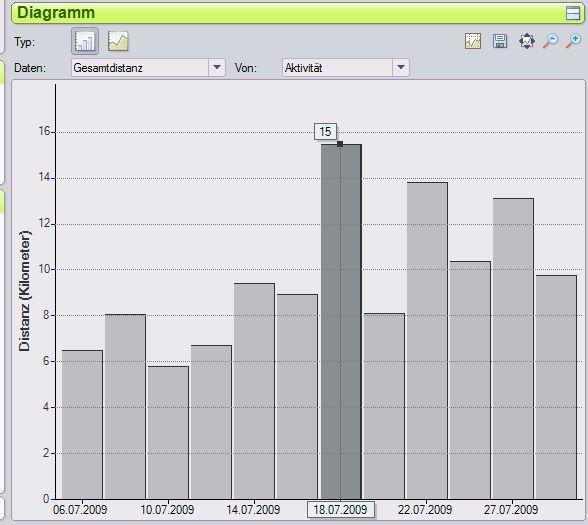This screenshot has height=525, width=588.
Task: Click the fit-to-view arrows icon
Action: 526,41
